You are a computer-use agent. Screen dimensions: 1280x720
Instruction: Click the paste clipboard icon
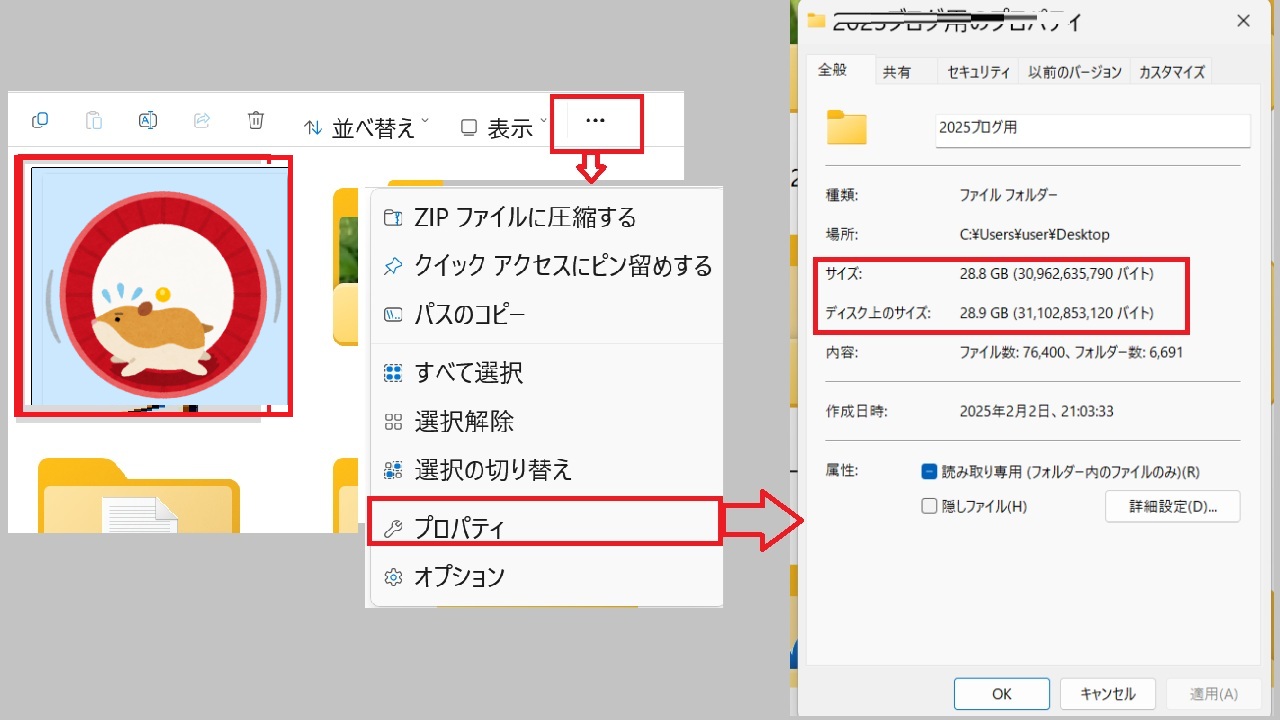(94, 121)
